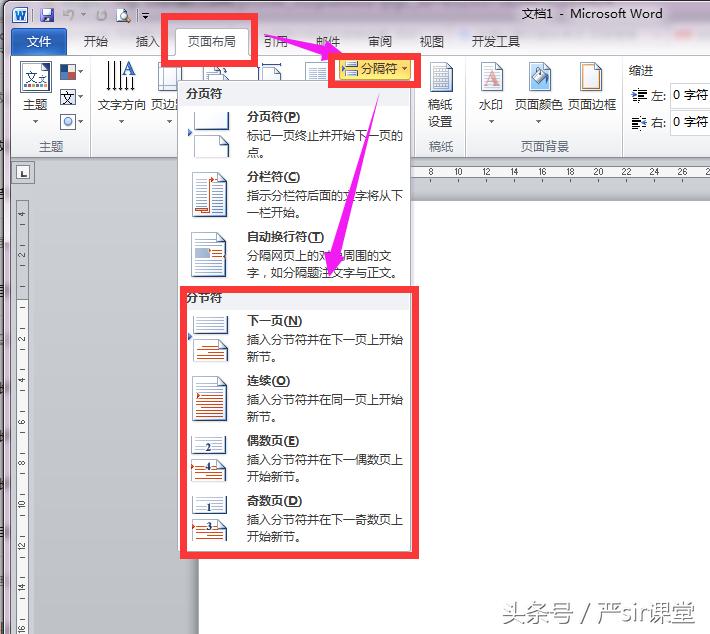Image resolution: width=710 pixels, height=634 pixels.
Task: Insert 连续(O) continuous section break
Action: point(294,399)
